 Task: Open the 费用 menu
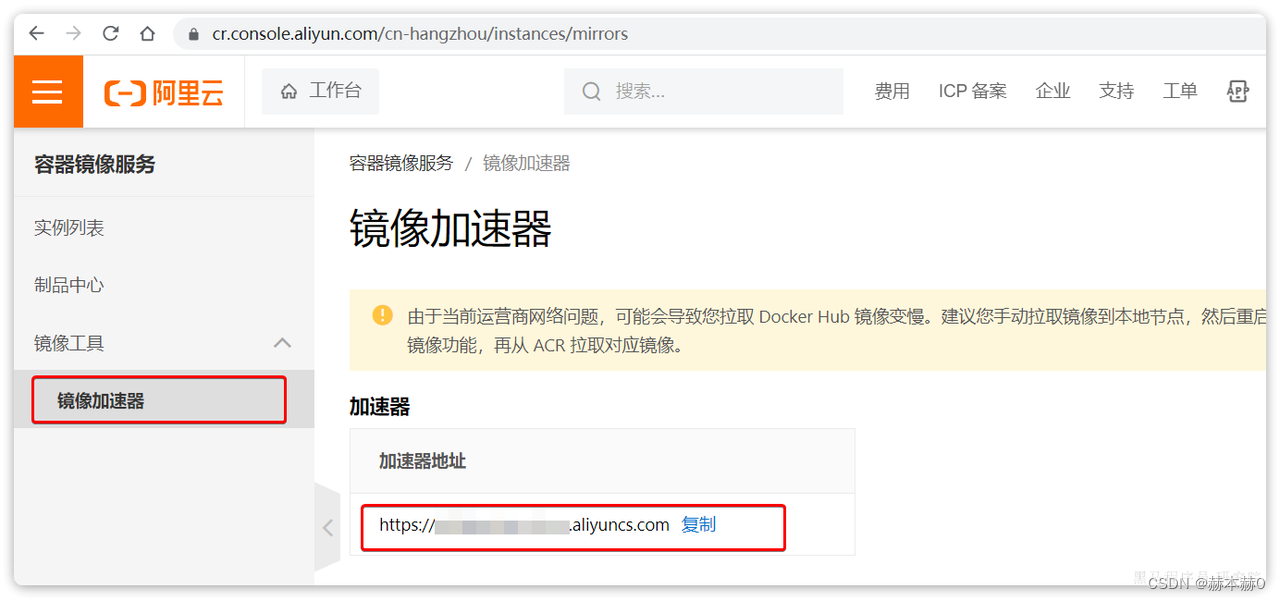point(892,91)
